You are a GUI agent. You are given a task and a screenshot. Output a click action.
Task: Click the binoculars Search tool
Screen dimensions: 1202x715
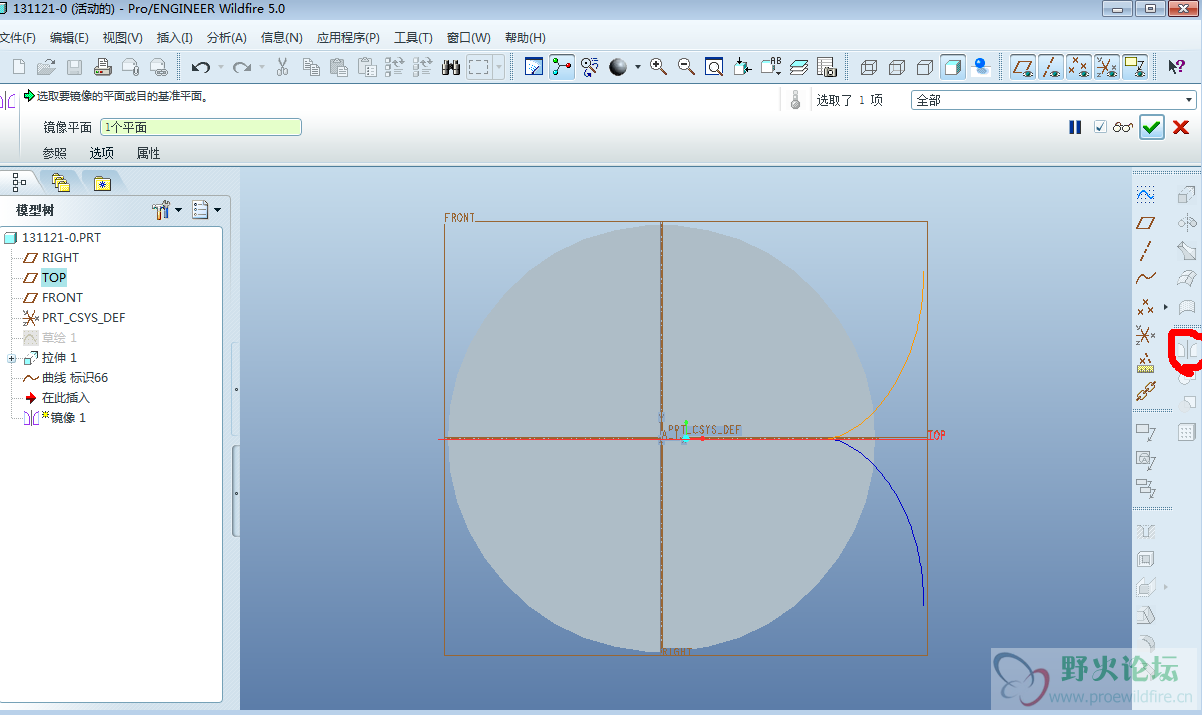click(450, 67)
